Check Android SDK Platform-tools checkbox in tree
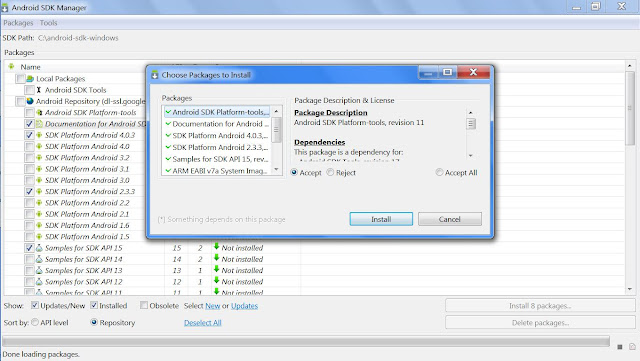Image resolution: width=640 pixels, height=361 pixels. 29,112
